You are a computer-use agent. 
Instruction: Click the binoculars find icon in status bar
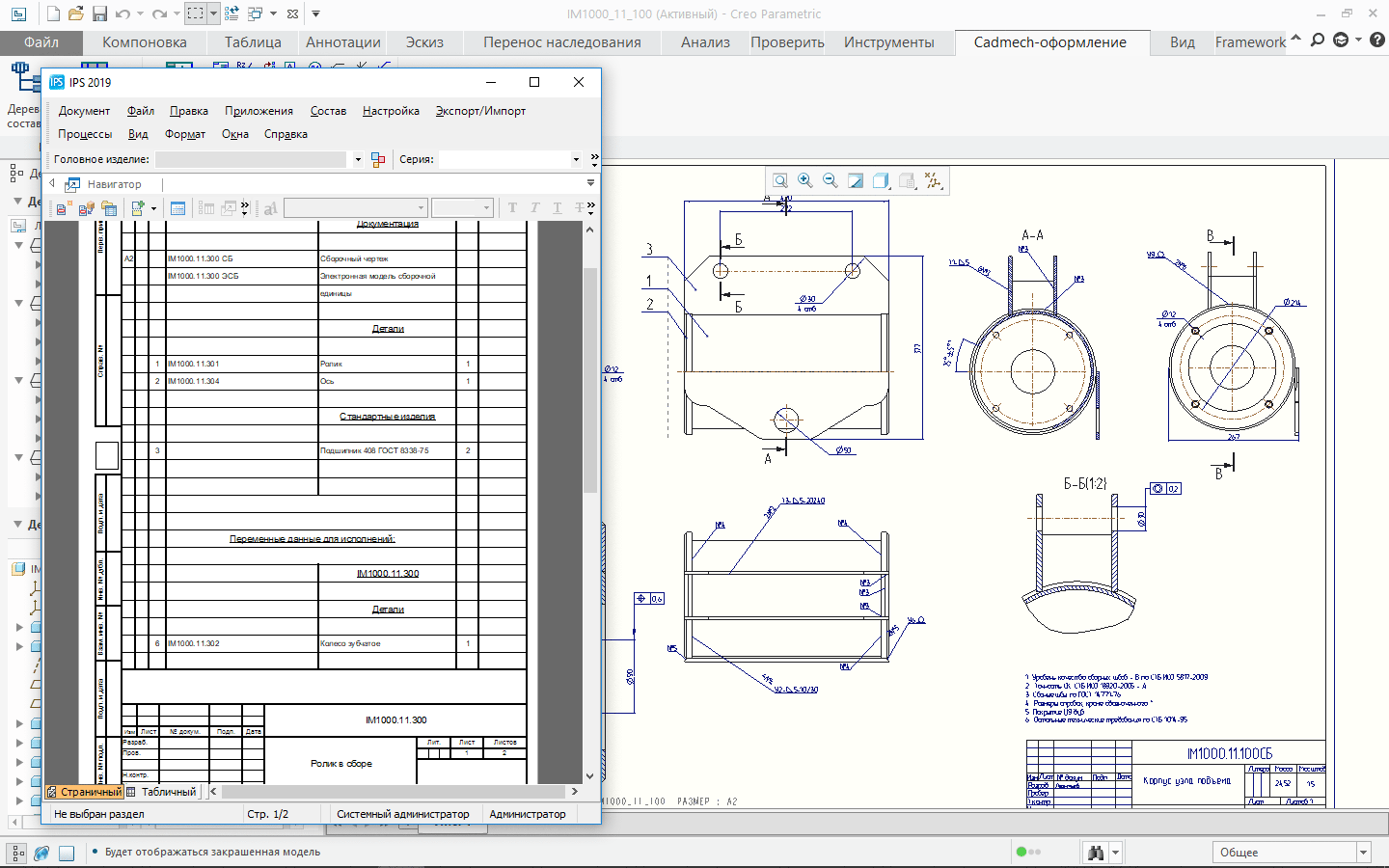point(1095,853)
